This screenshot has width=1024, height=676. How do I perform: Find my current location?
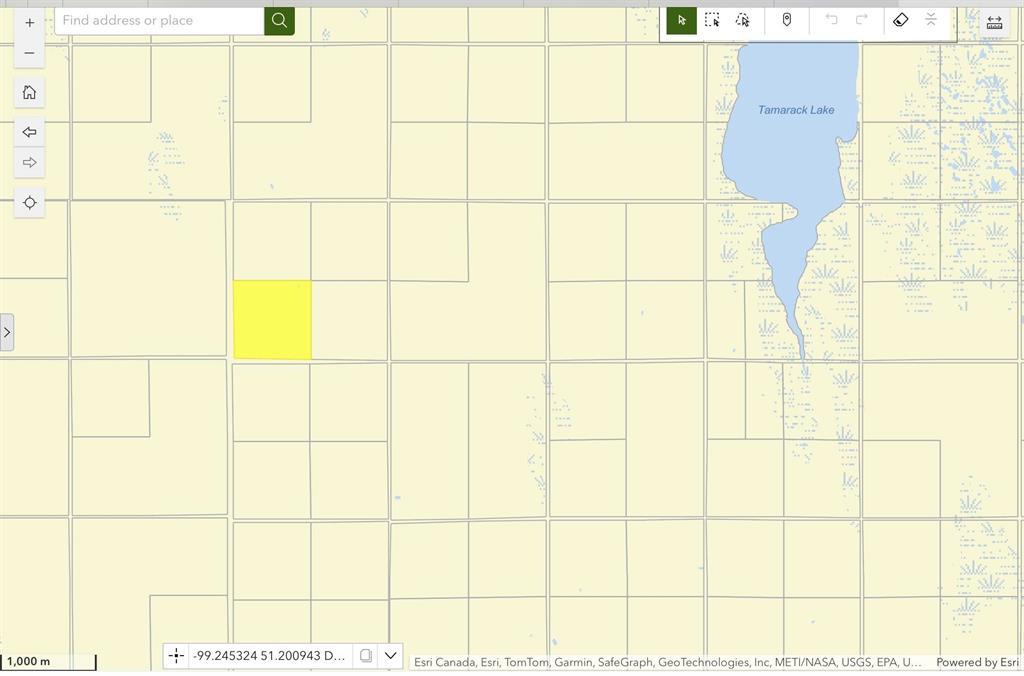click(x=29, y=203)
